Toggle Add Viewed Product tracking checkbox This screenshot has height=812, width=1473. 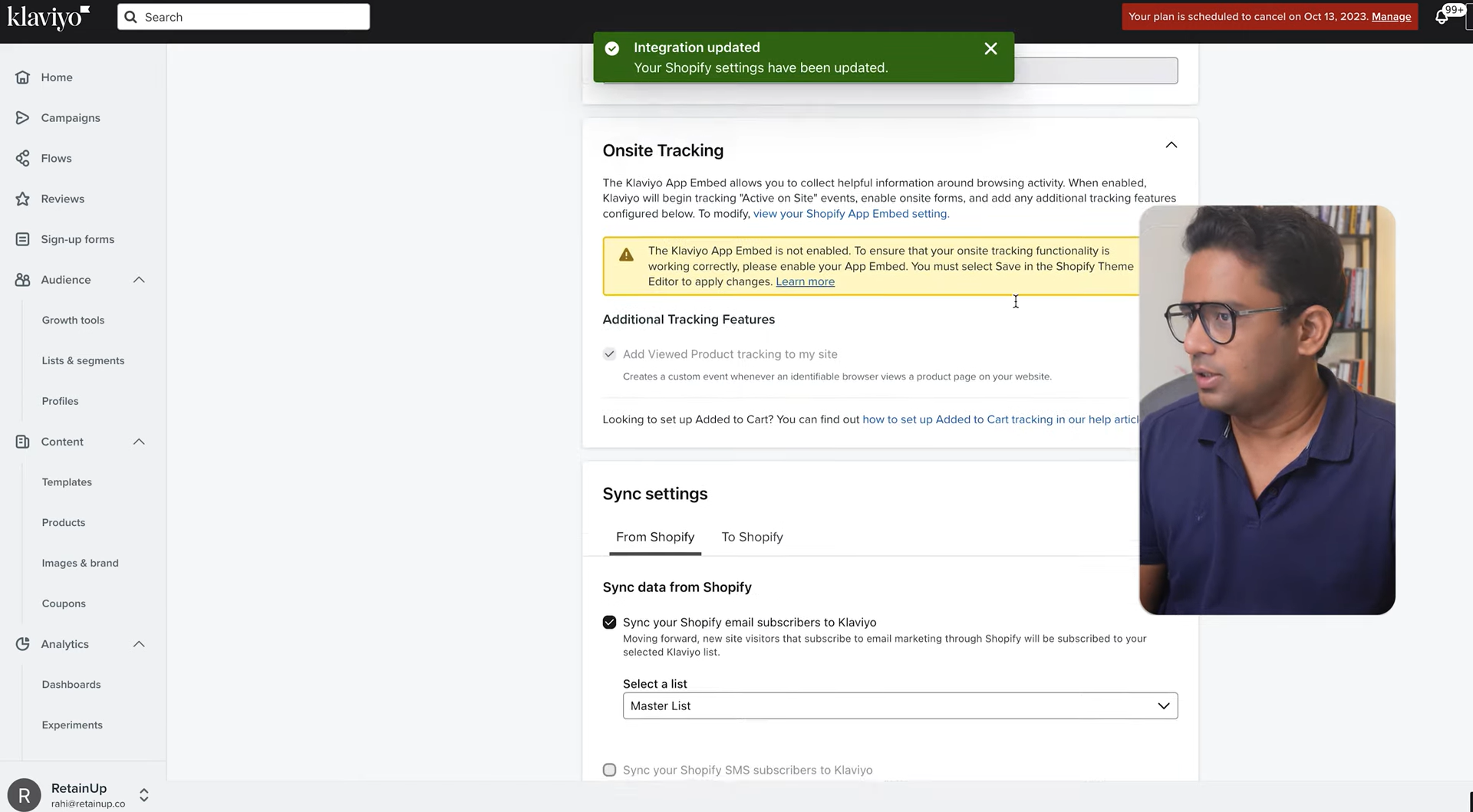coord(609,354)
